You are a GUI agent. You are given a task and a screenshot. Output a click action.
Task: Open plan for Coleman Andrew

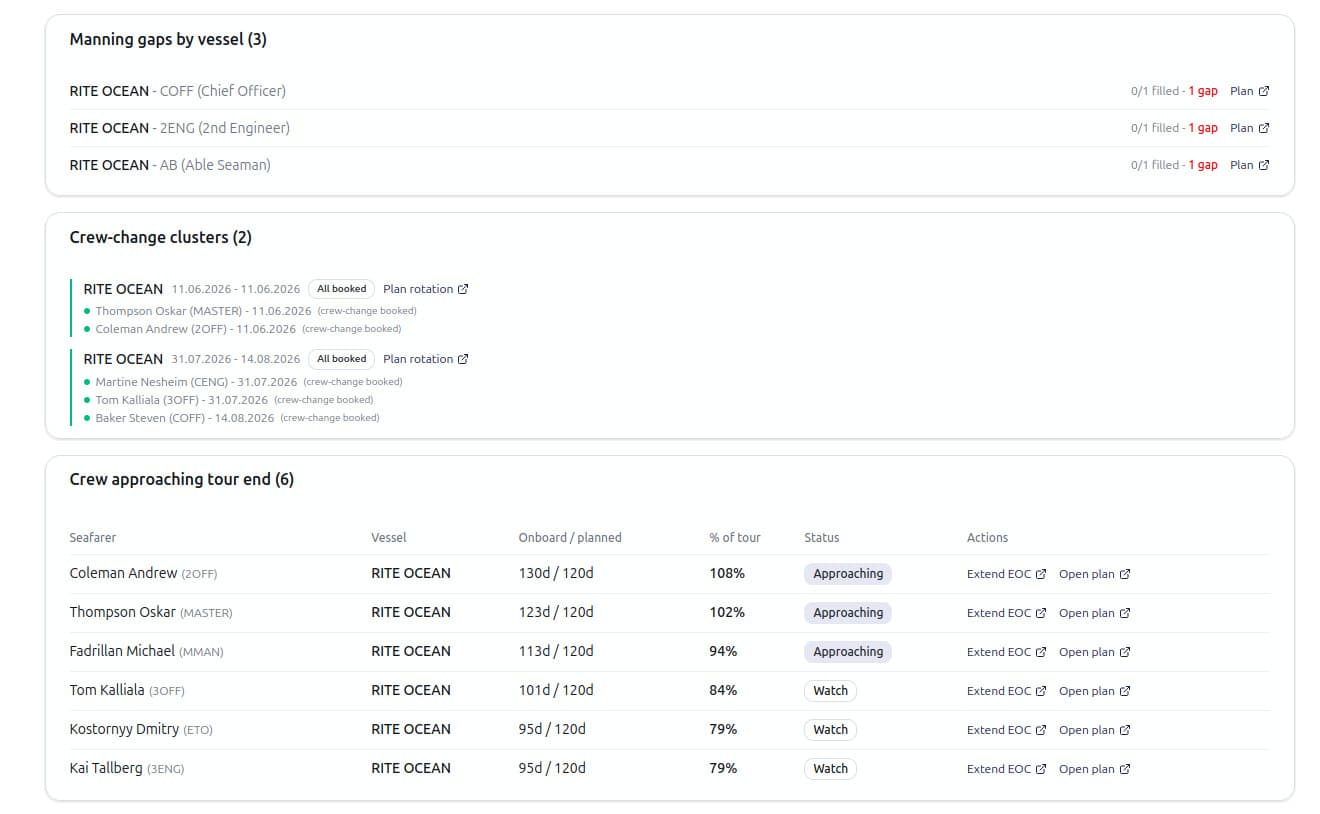[1095, 574]
